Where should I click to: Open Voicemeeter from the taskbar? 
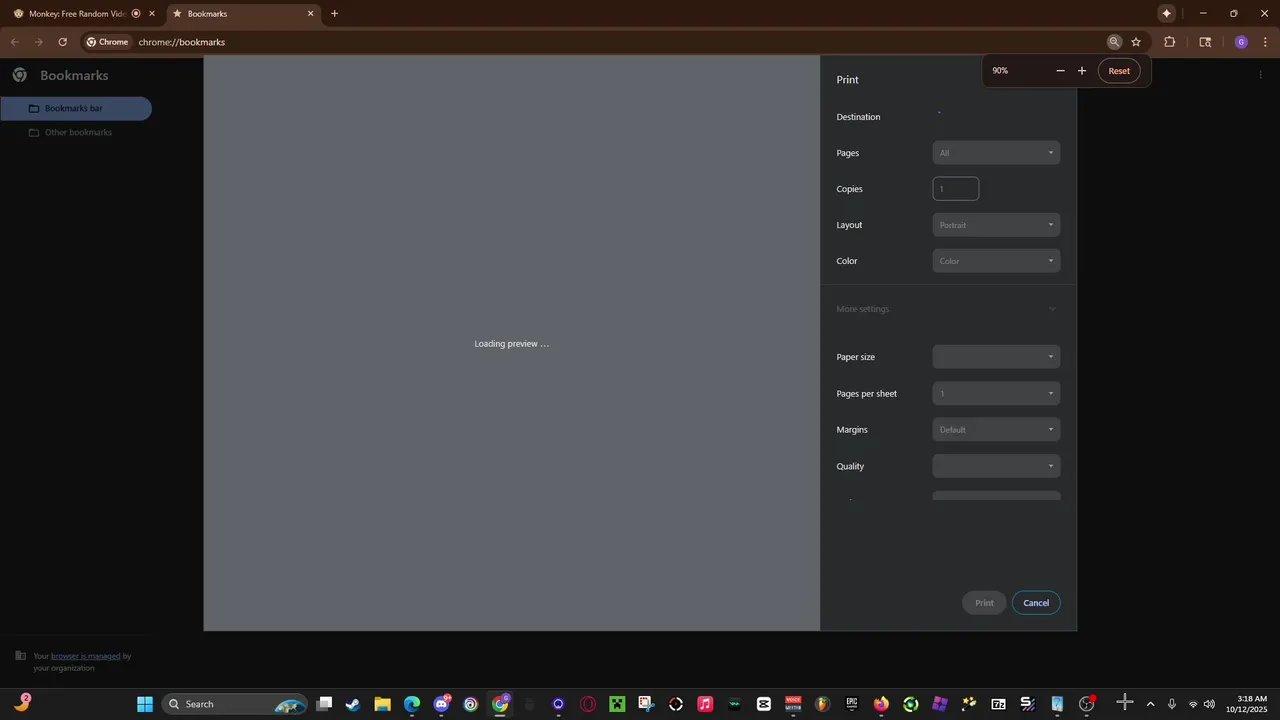[793, 704]
